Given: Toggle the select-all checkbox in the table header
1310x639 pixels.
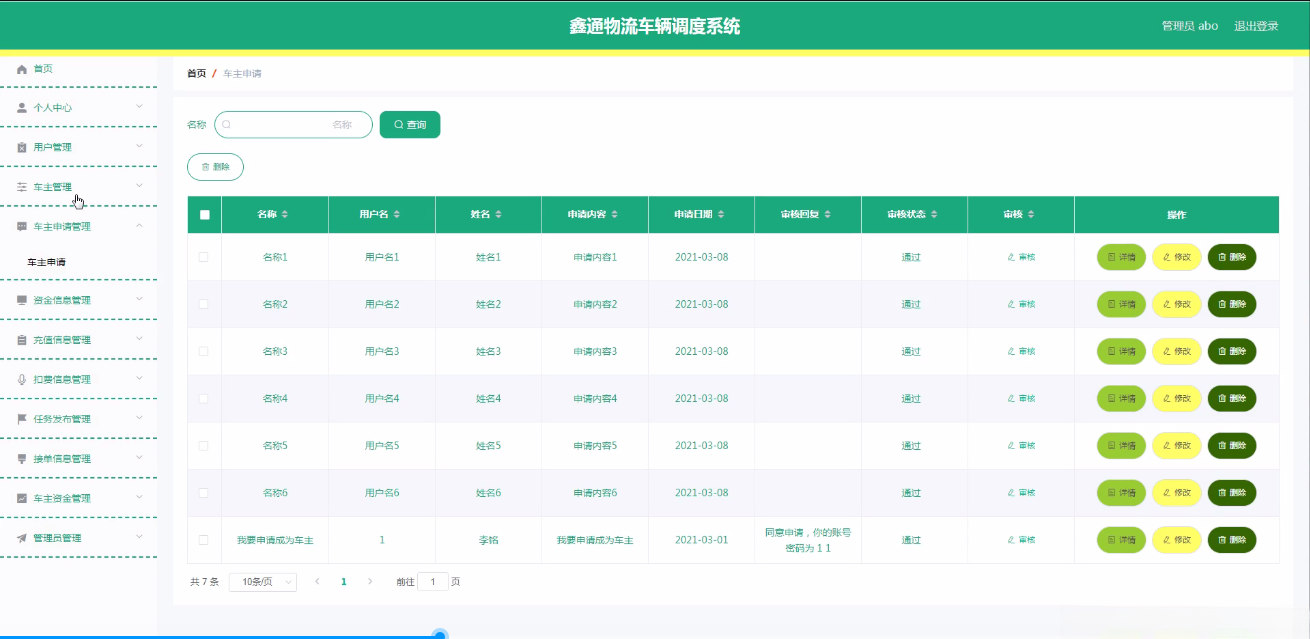Looking at the screenshot, I should (203, 214).
